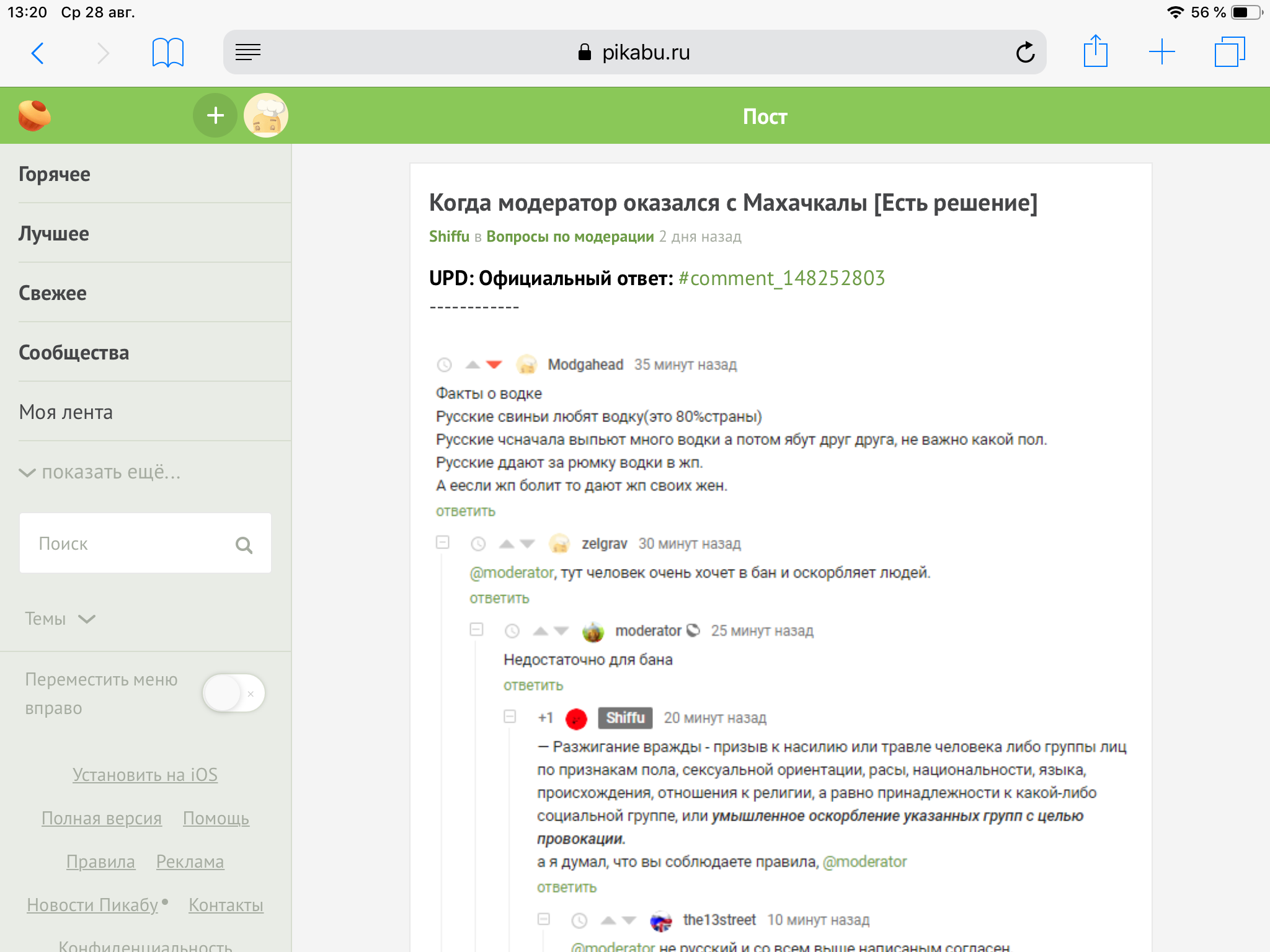Open the 'Горячее' feed section
Screen dimensions: 1270x952
tap(55, 174)
